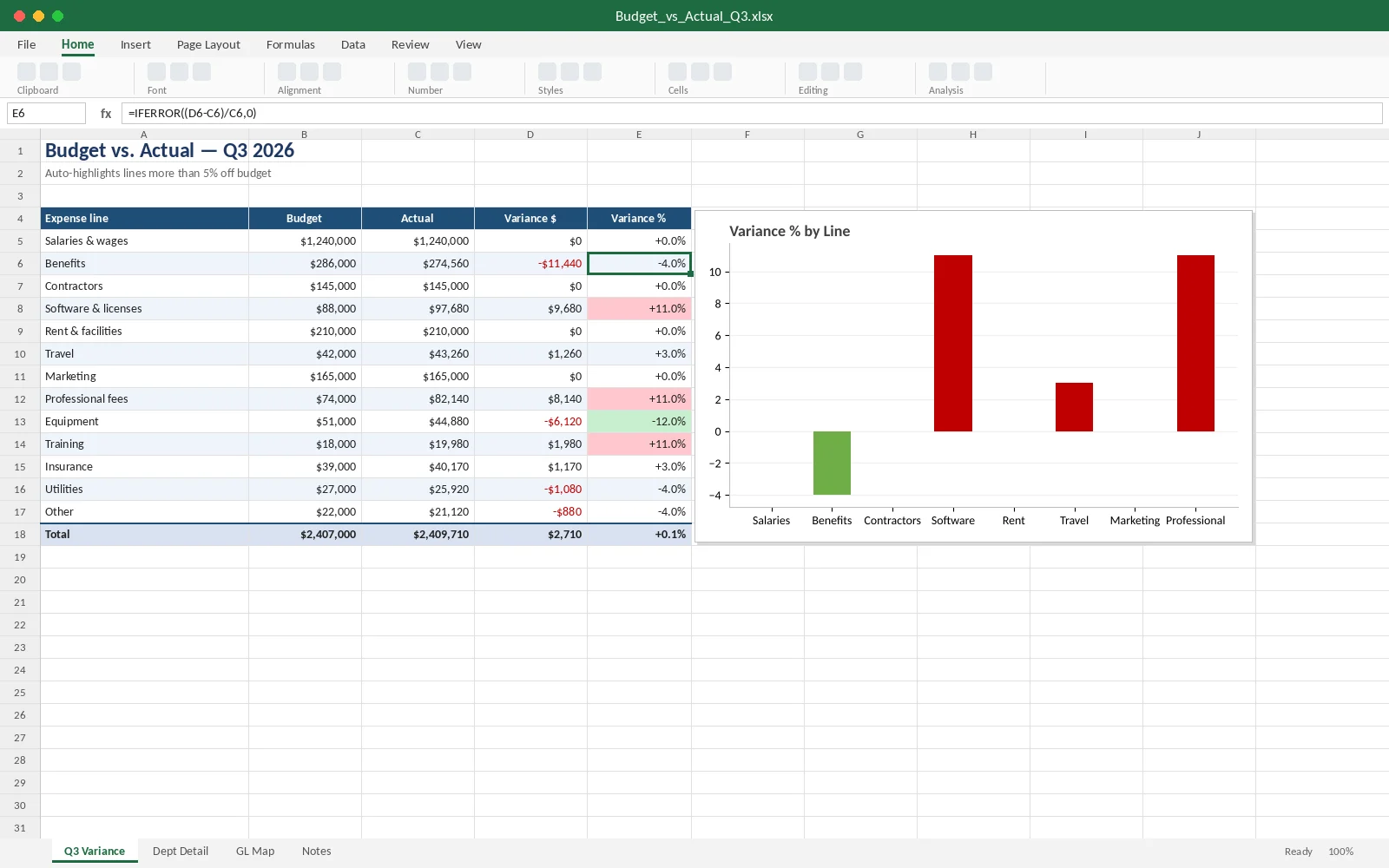This screenshot has width=1389, height=868.
Task: Select row 18 header
Action: click(x=20, y=534)
